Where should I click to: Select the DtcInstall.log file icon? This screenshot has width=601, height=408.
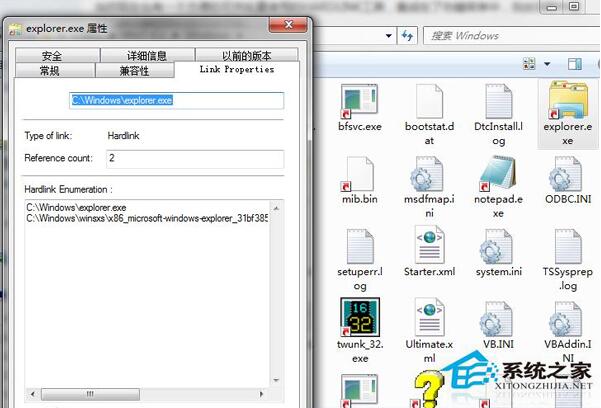coord(498,101)
